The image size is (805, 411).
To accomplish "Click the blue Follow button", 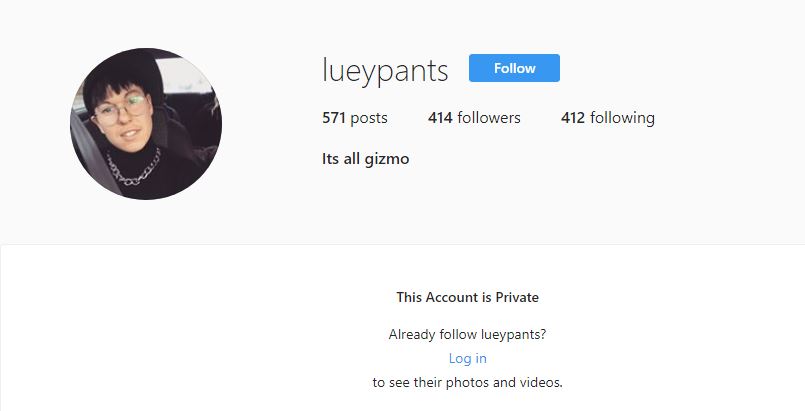I will pos(514,68).
